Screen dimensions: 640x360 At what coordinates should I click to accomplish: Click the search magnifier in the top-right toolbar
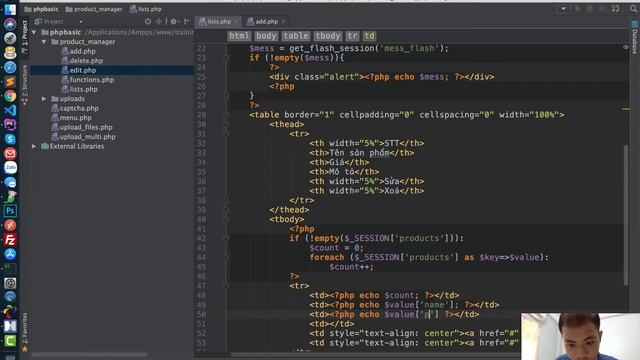click(x=634, y=9)
